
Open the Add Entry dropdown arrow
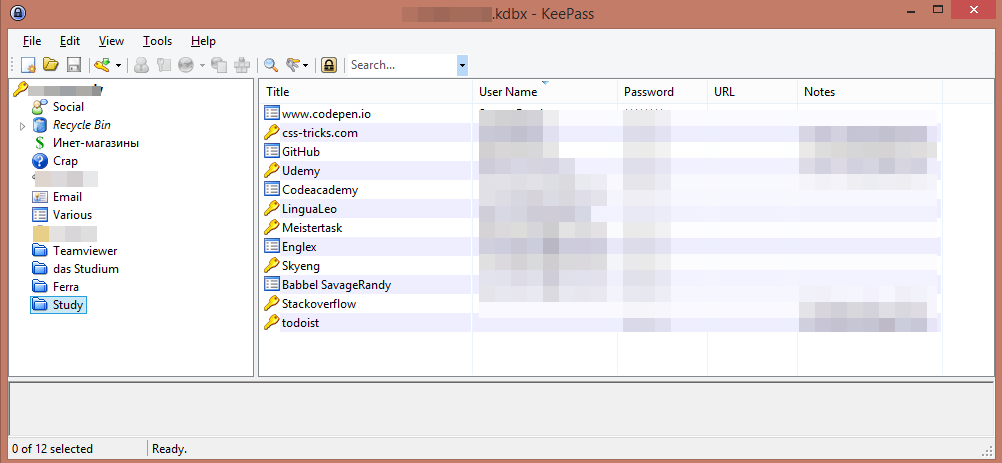(118, 65)
